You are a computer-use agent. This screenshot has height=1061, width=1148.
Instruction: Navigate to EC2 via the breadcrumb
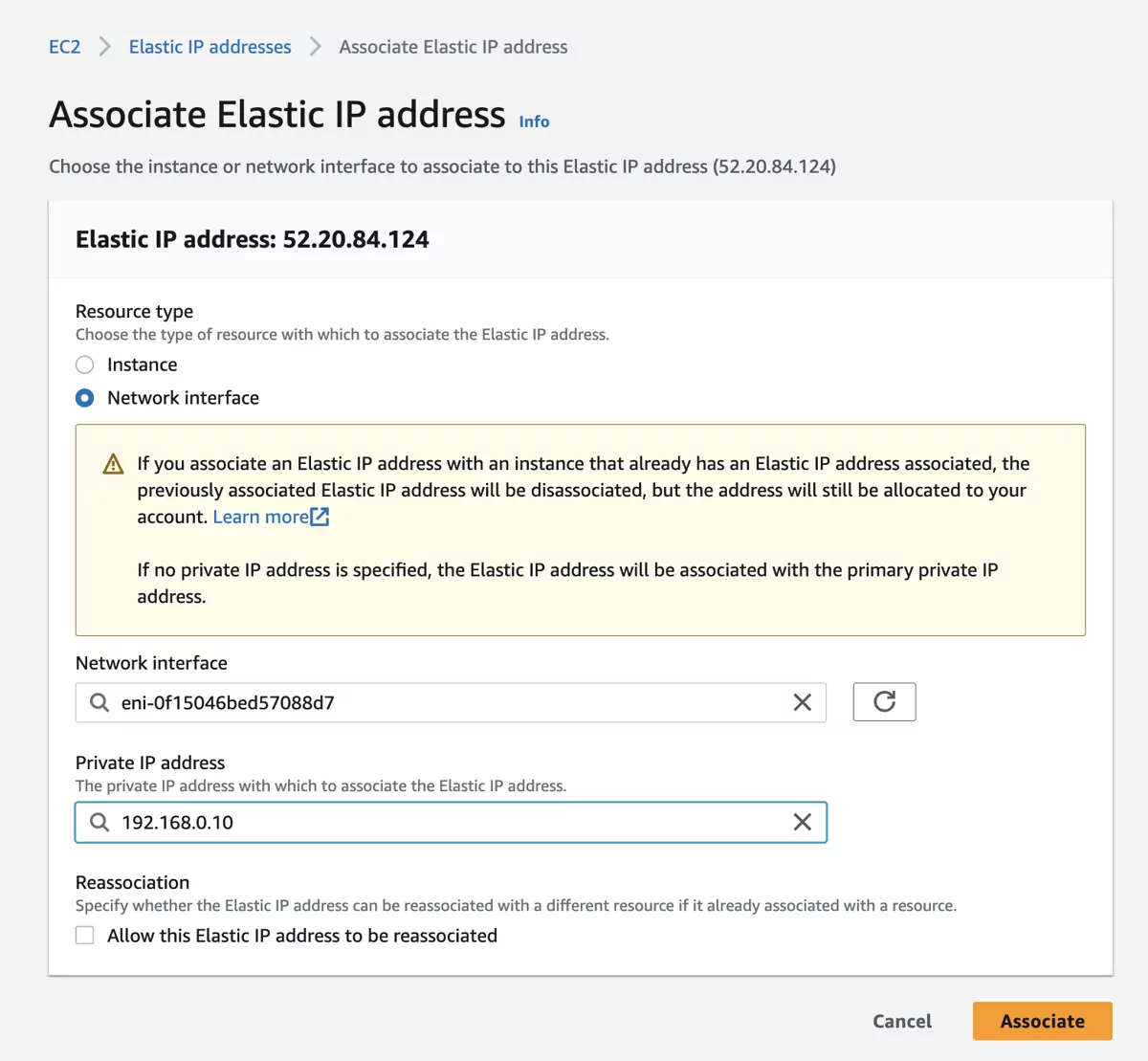pos(64,46)
